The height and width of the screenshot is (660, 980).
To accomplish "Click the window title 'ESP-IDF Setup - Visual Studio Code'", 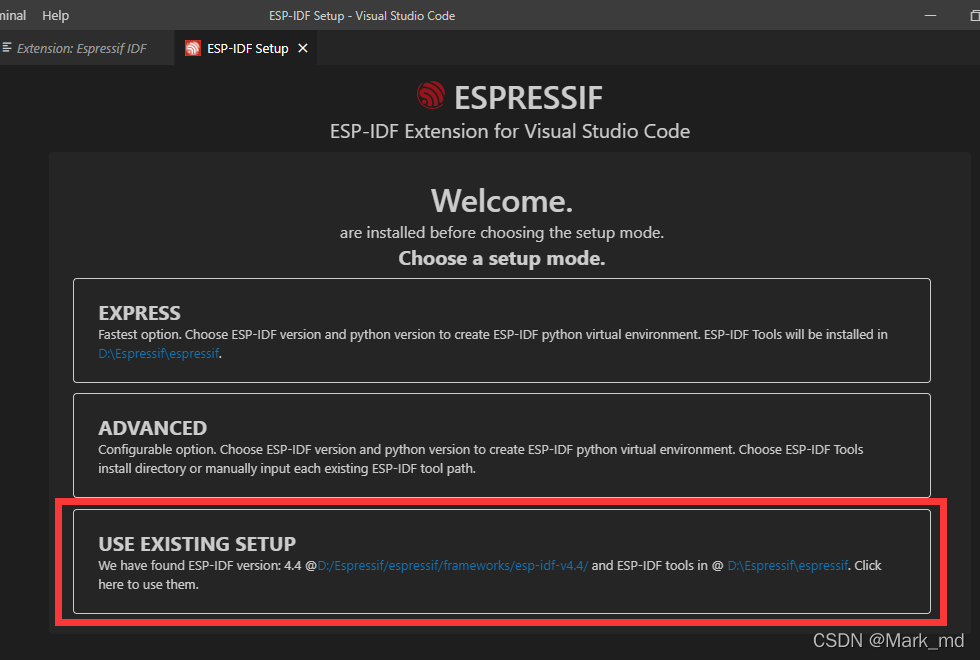I will (x=362, y=16).
